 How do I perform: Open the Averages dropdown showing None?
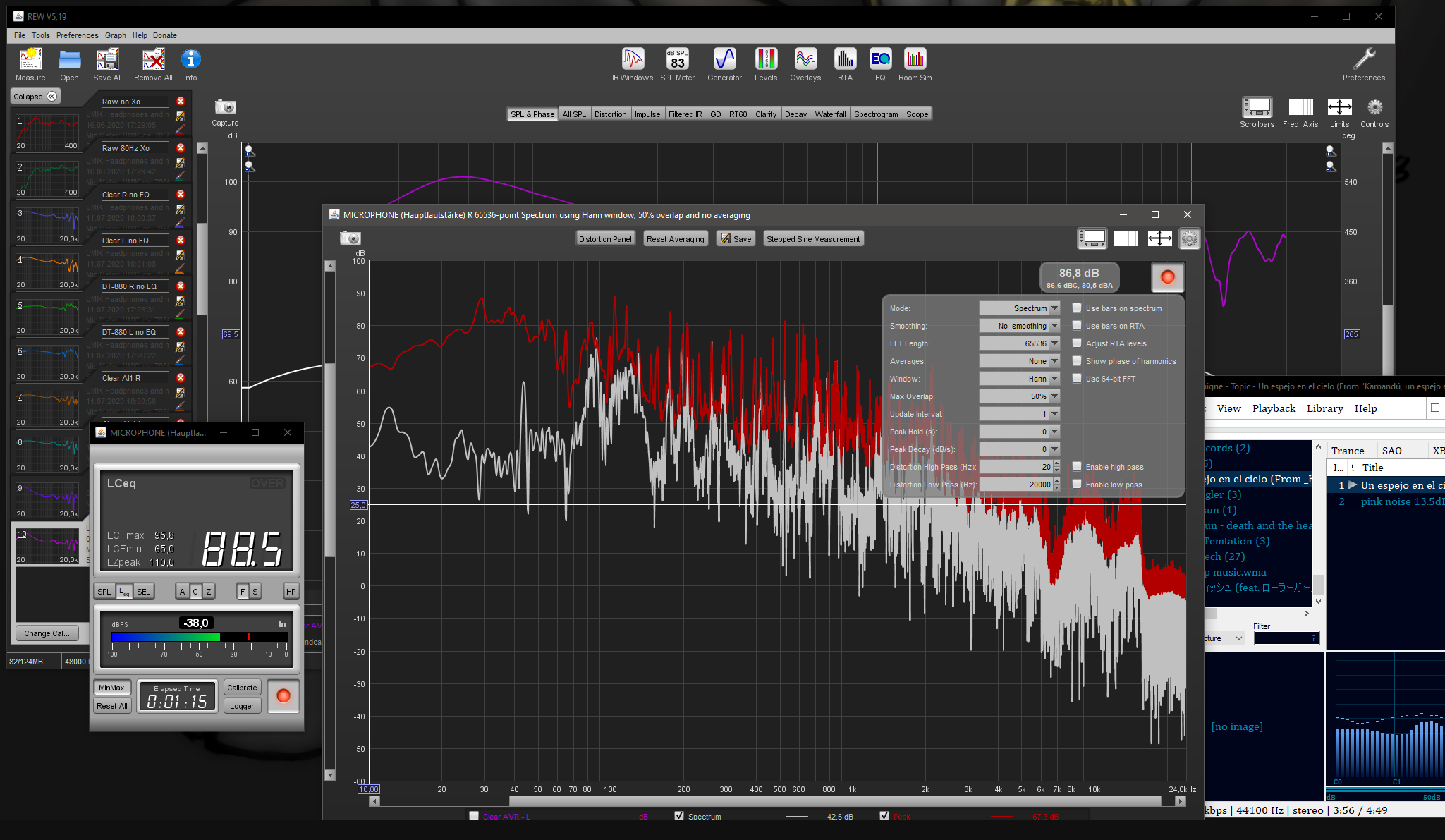pyautogui.click(x=1019, y=361)
